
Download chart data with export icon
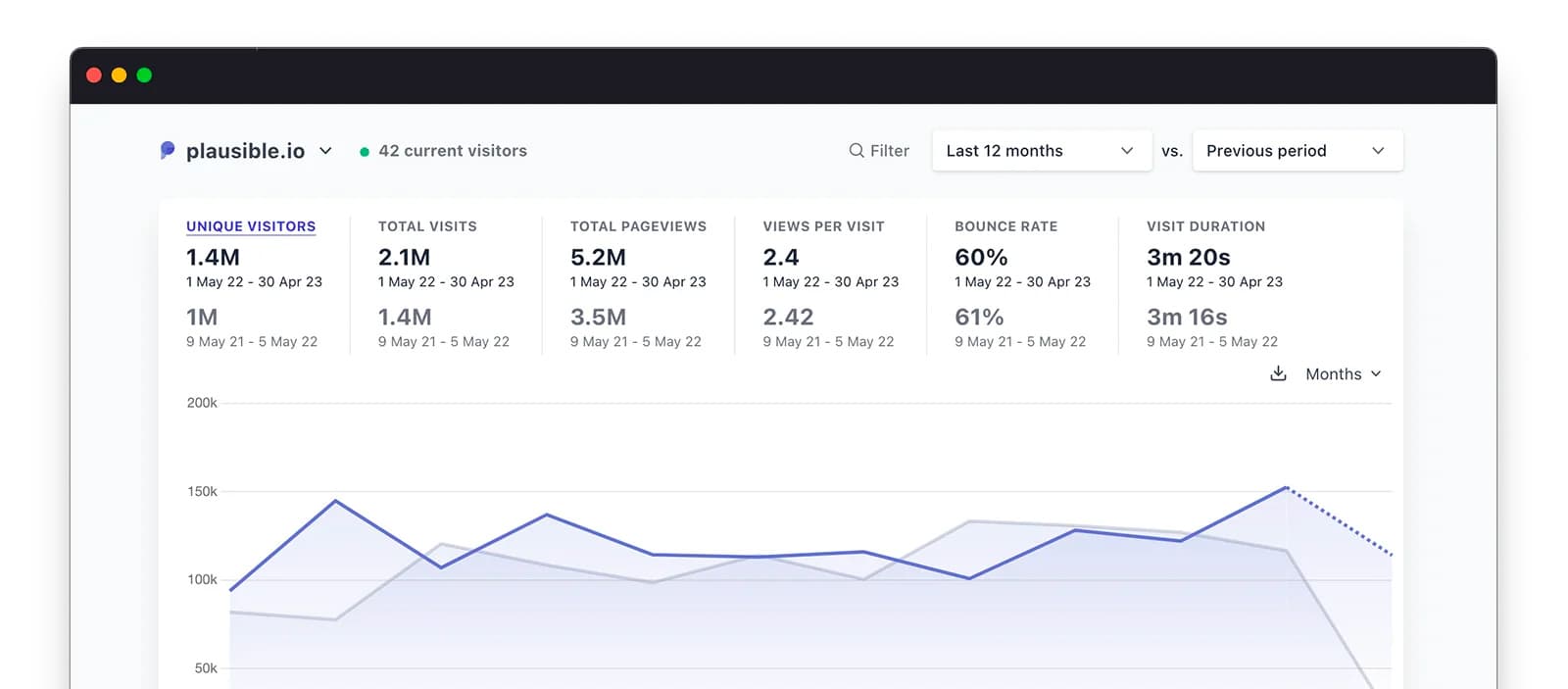[1278, 373]
